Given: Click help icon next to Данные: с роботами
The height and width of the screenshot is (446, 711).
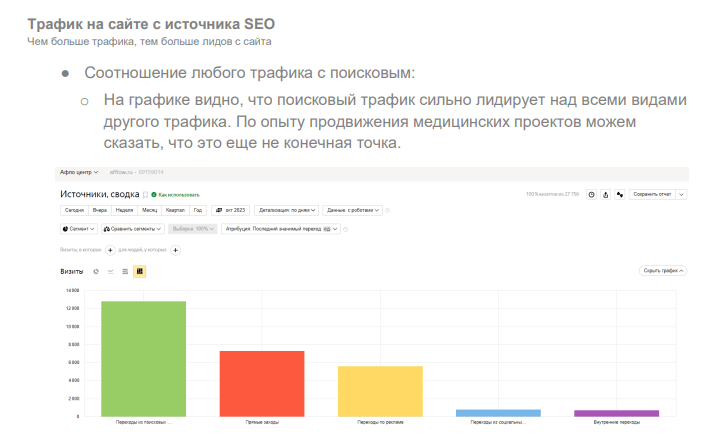Looking at the screenshot, I should click(387, 210).
